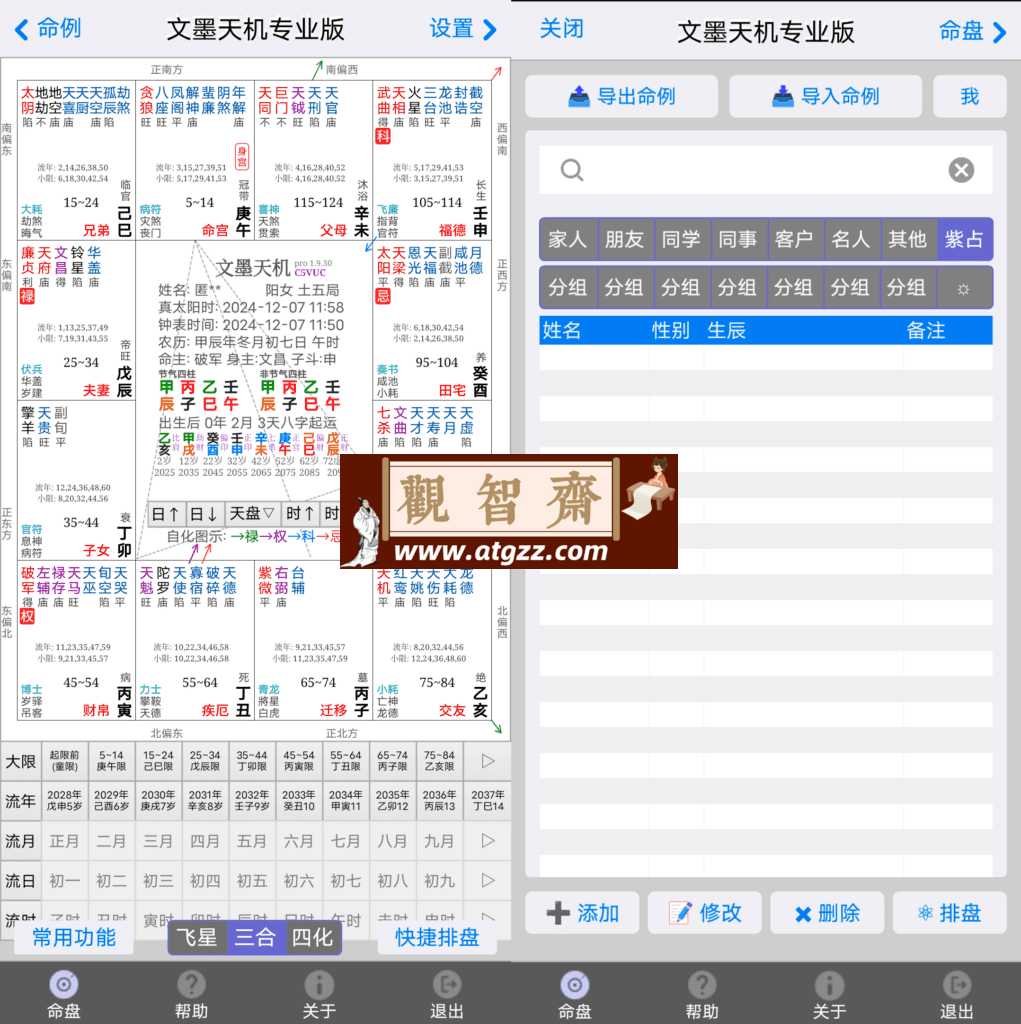The height and width of the screenshot is (1024, 1021).
Task: Select the 同事 category tab
Action: (737, 239)
